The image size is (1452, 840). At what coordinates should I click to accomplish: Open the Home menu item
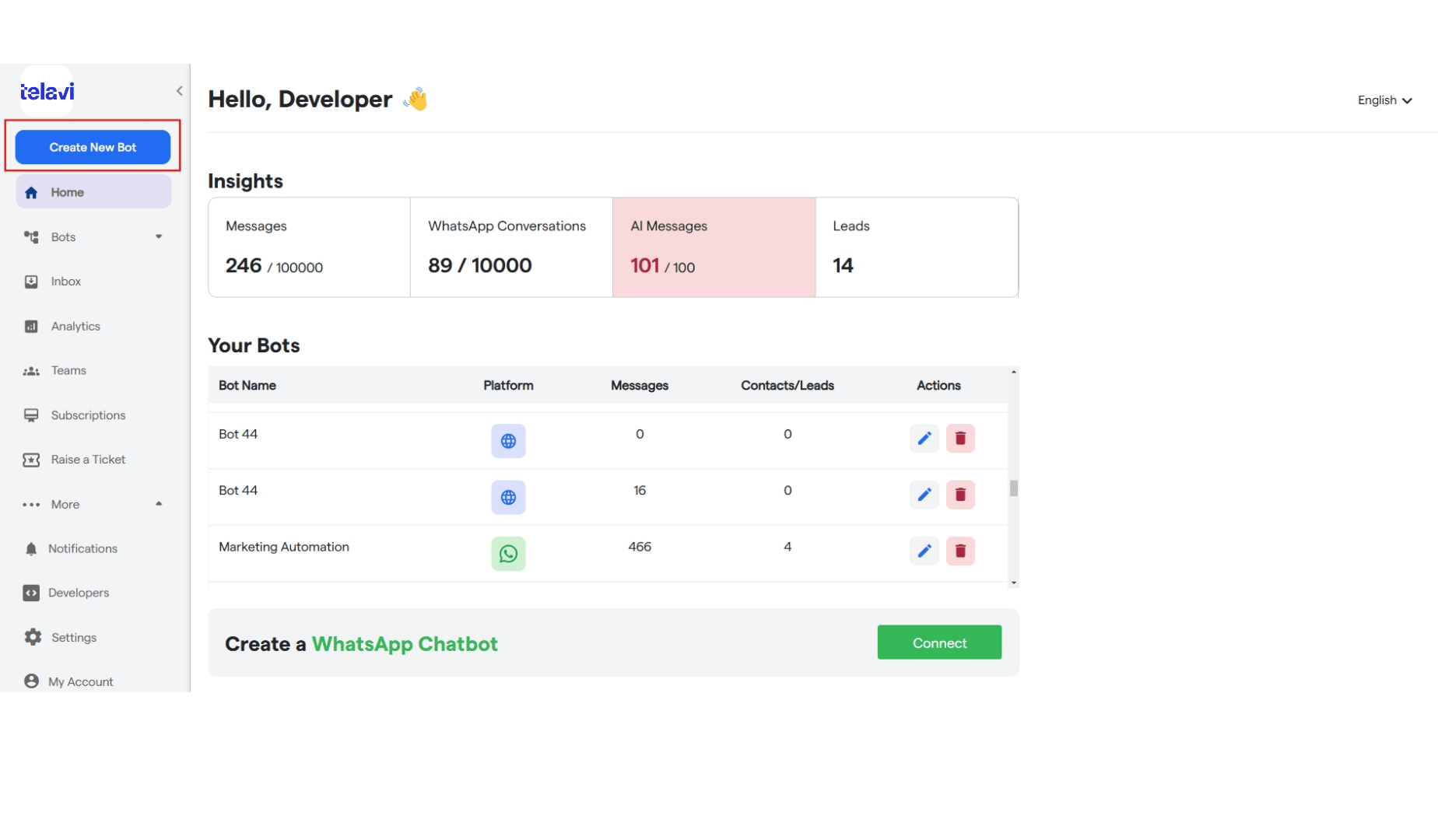[x=93, y=192]
